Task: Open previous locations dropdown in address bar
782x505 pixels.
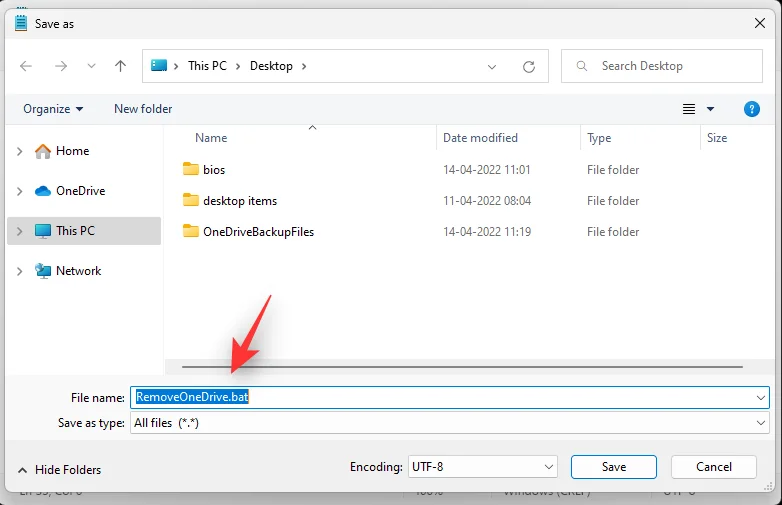Action: click(x=492, y=66)
